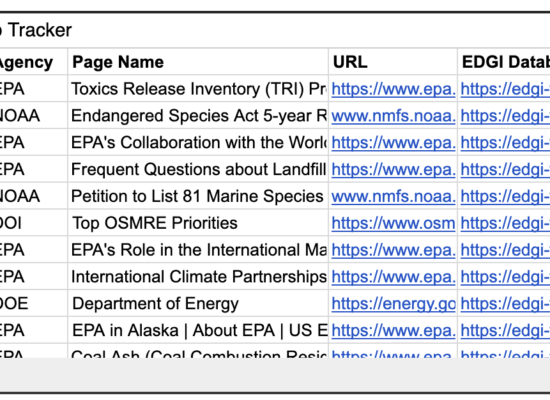Select the Top OSMRE Priorities cell
This screenshot has height=400, width=550.
198,223
